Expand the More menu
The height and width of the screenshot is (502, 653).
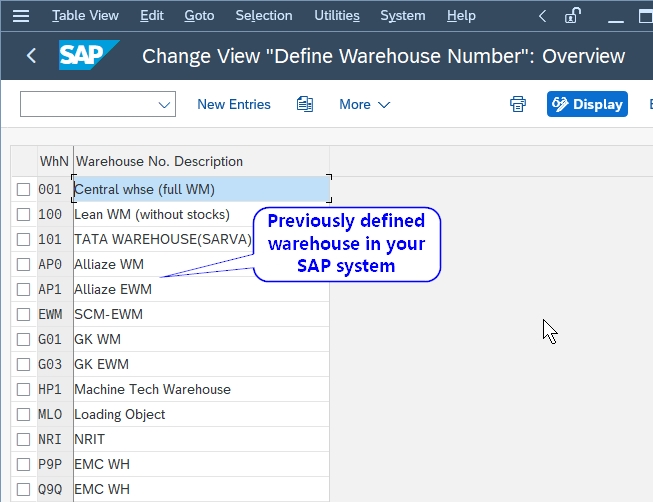(364, 104)
